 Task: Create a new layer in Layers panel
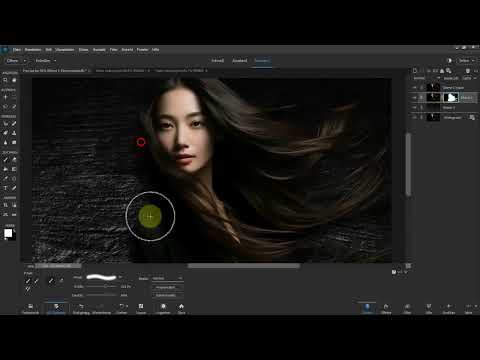click(x=415, y=71)
